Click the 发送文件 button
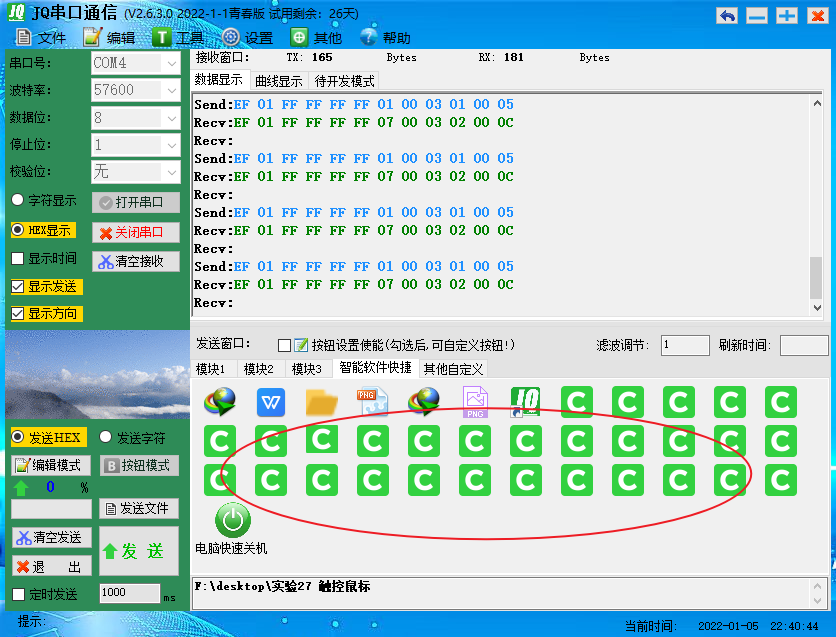Image resolution: width=836 pixels, height=637 pixels. click(x=139, y=509)
